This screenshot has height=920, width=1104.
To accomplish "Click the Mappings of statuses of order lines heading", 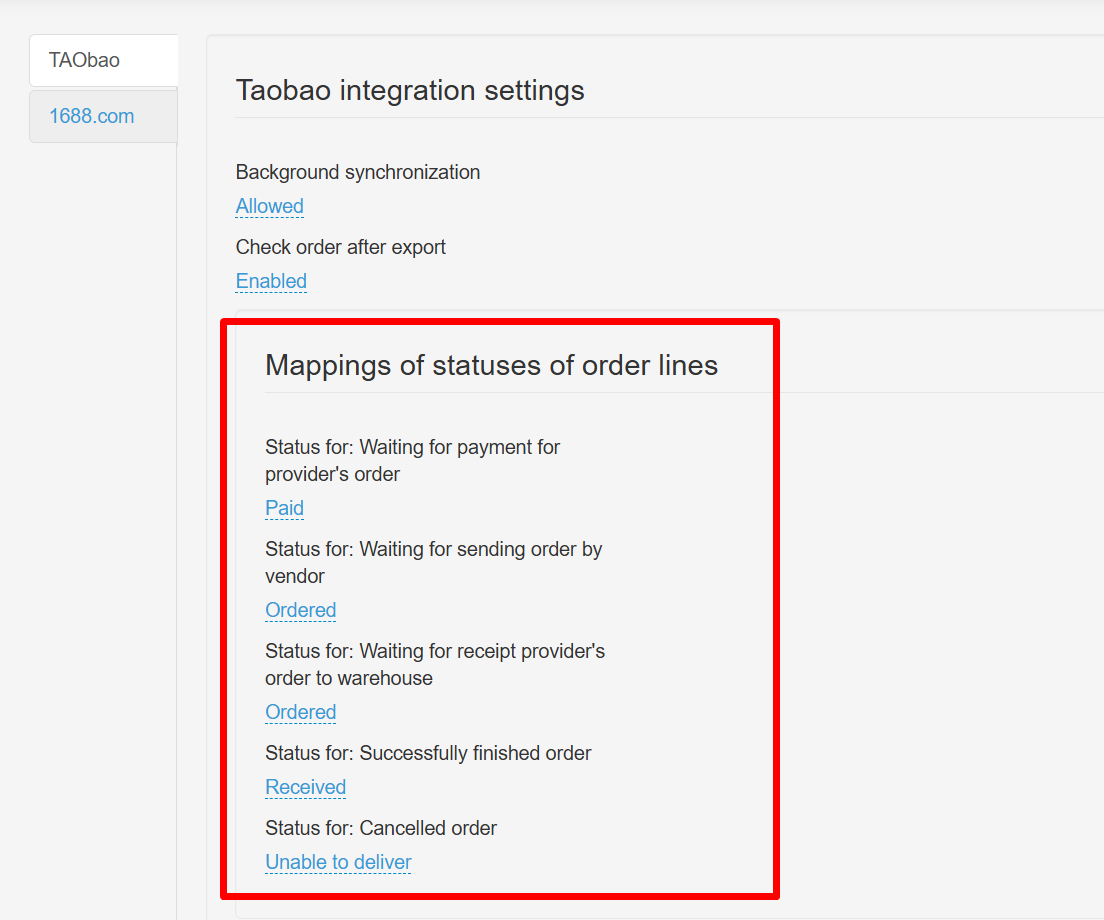I will point(491,365).
